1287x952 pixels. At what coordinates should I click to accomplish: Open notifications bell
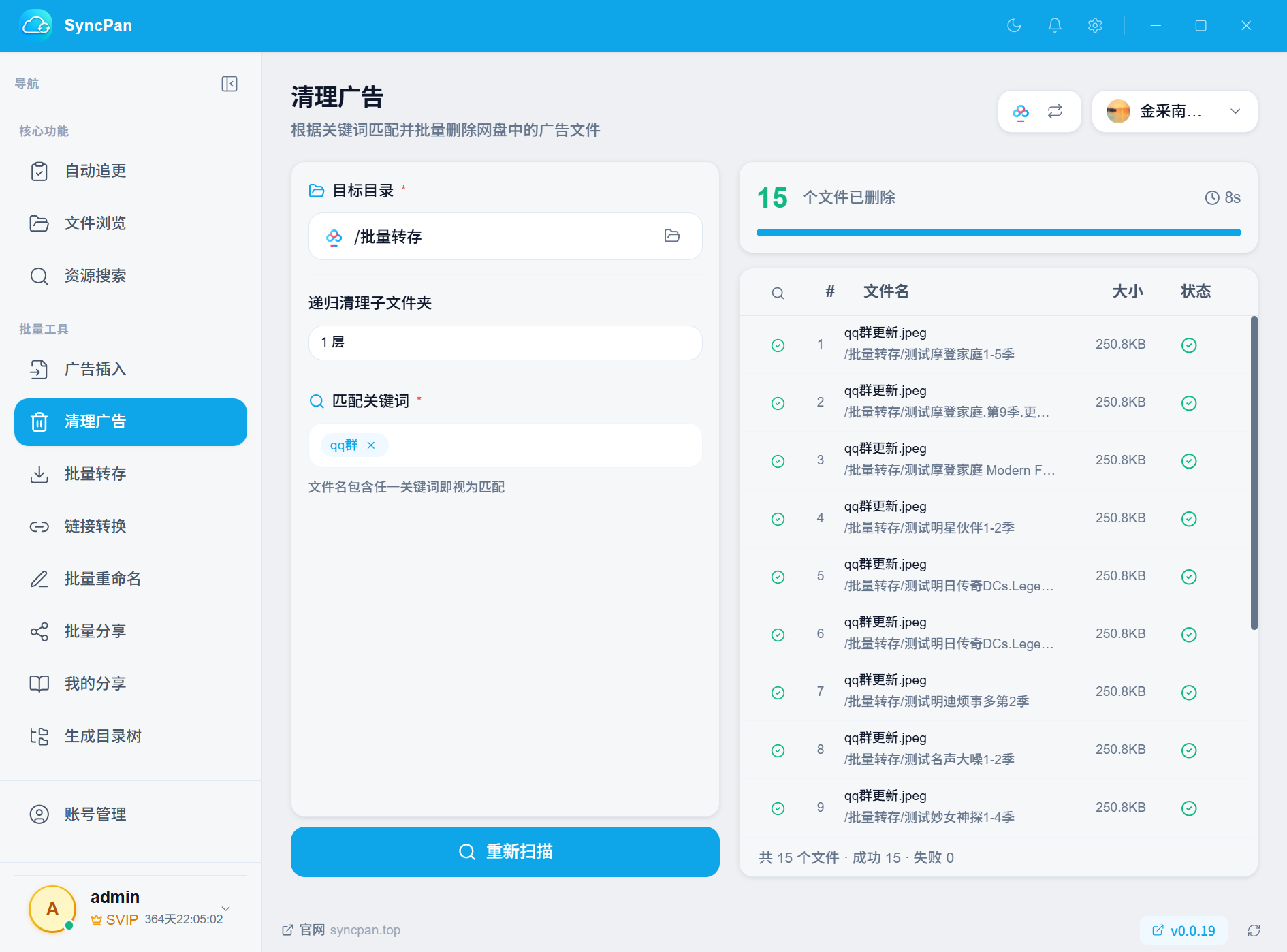point(1055,25)
